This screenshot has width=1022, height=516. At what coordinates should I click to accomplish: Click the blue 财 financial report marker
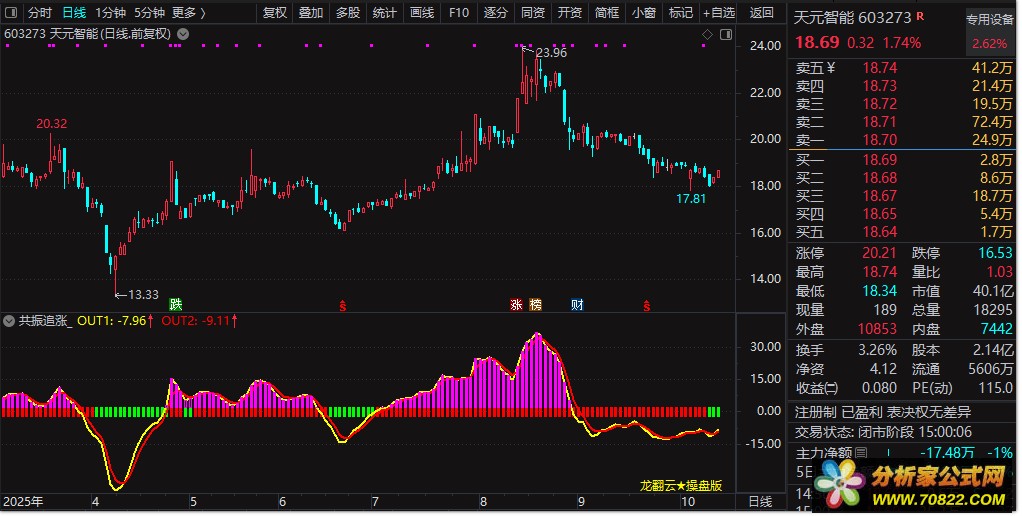(x=577, y=304)
